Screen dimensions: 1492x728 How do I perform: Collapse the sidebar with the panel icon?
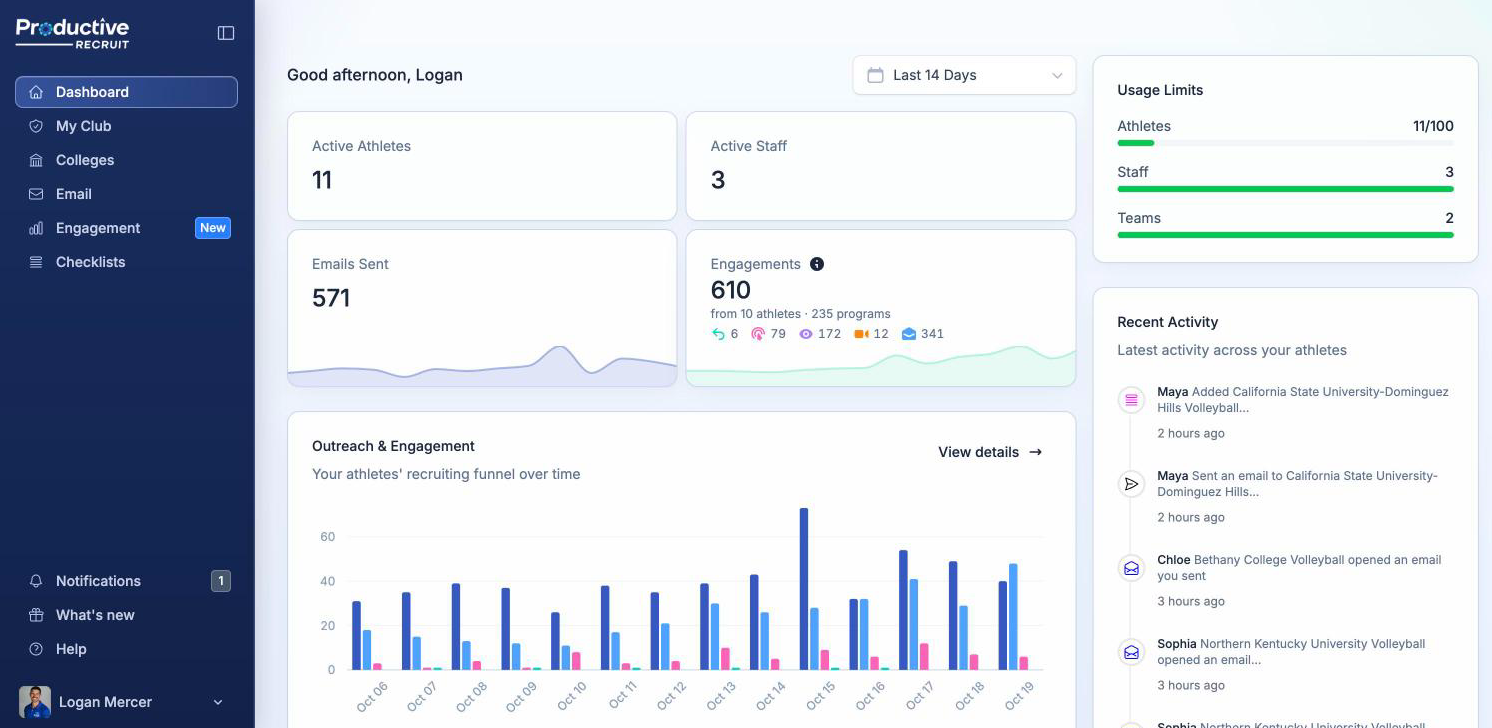[226, 33]
